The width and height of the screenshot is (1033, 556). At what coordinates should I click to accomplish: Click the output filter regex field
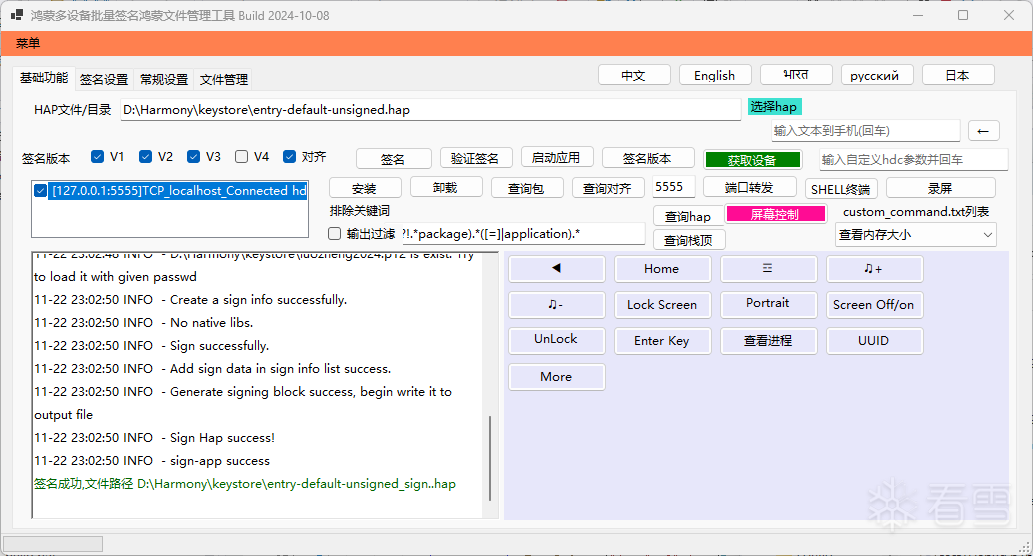pyautogui.click(x=523, y=234)
